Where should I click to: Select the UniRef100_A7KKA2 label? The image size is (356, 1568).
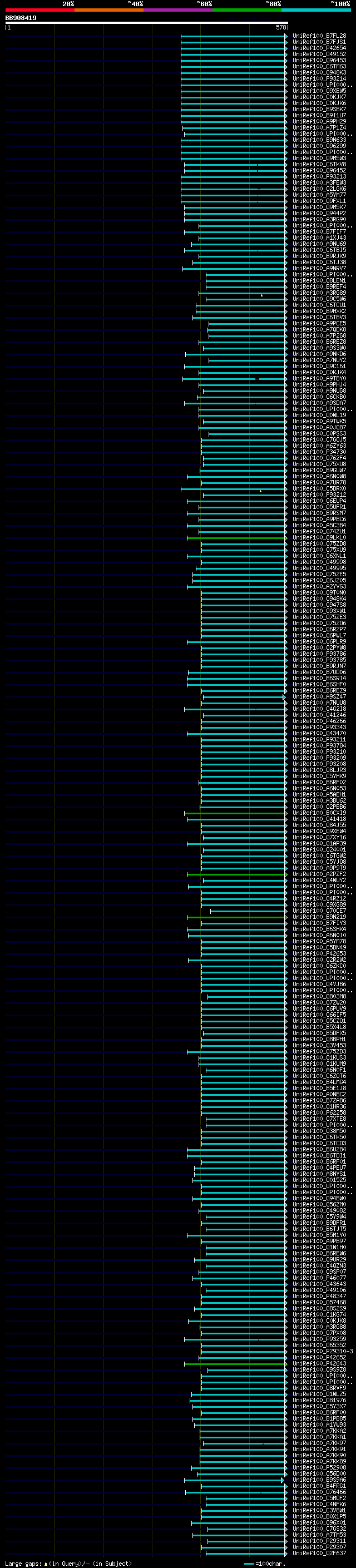319,1431
